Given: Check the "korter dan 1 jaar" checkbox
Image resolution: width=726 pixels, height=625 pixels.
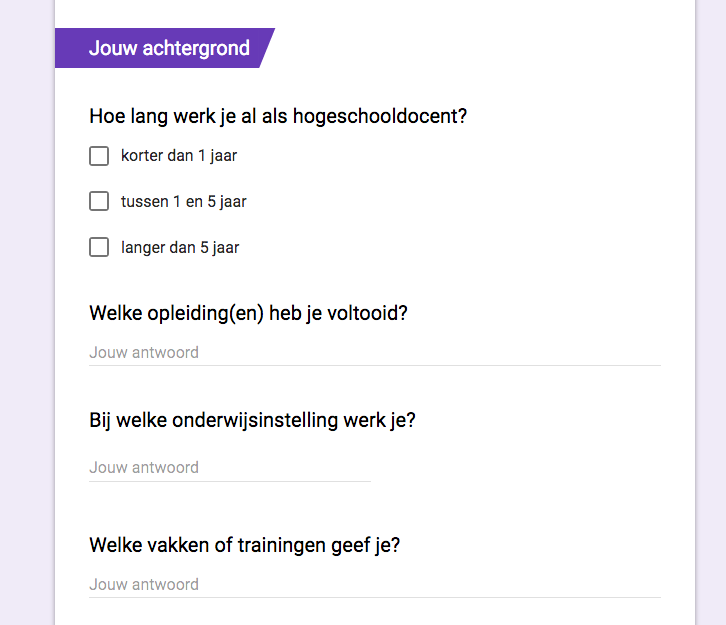Looking at the screenshot, I should pos(99,156).
